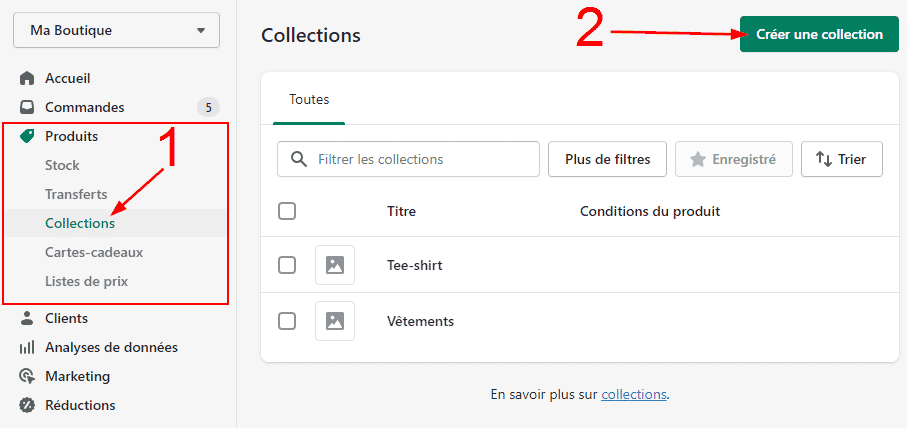Open the Ma Boutique store dropdown
Image resolution: width=907 pixels, height=428 pixels.
(116, 30)
